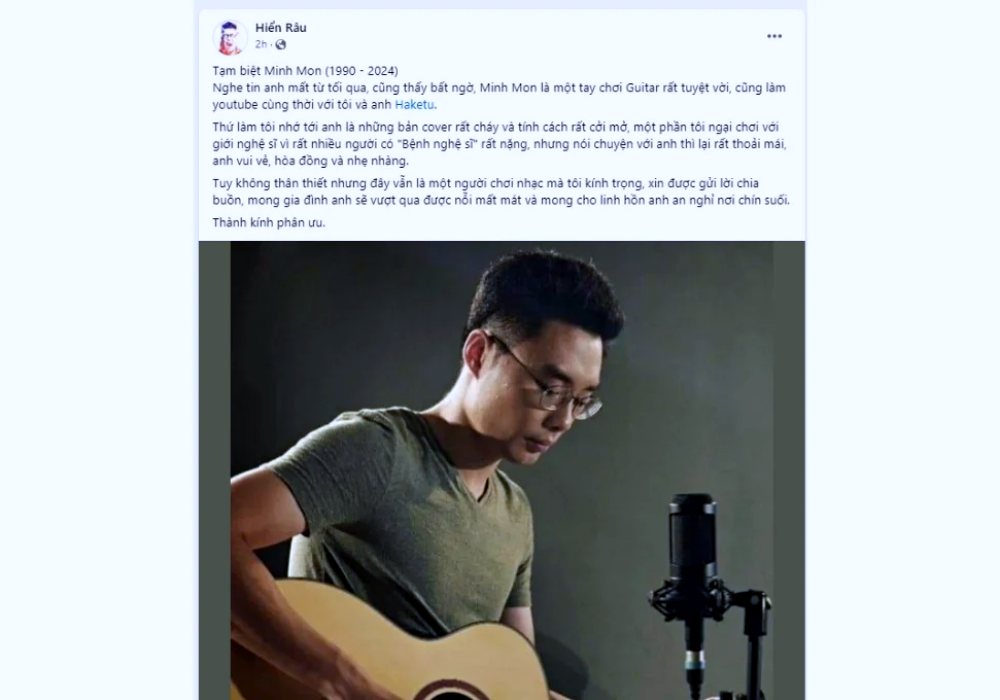Follow the Haketu tagged profile link
This screenshot has height=700, width=1000.
415,105
